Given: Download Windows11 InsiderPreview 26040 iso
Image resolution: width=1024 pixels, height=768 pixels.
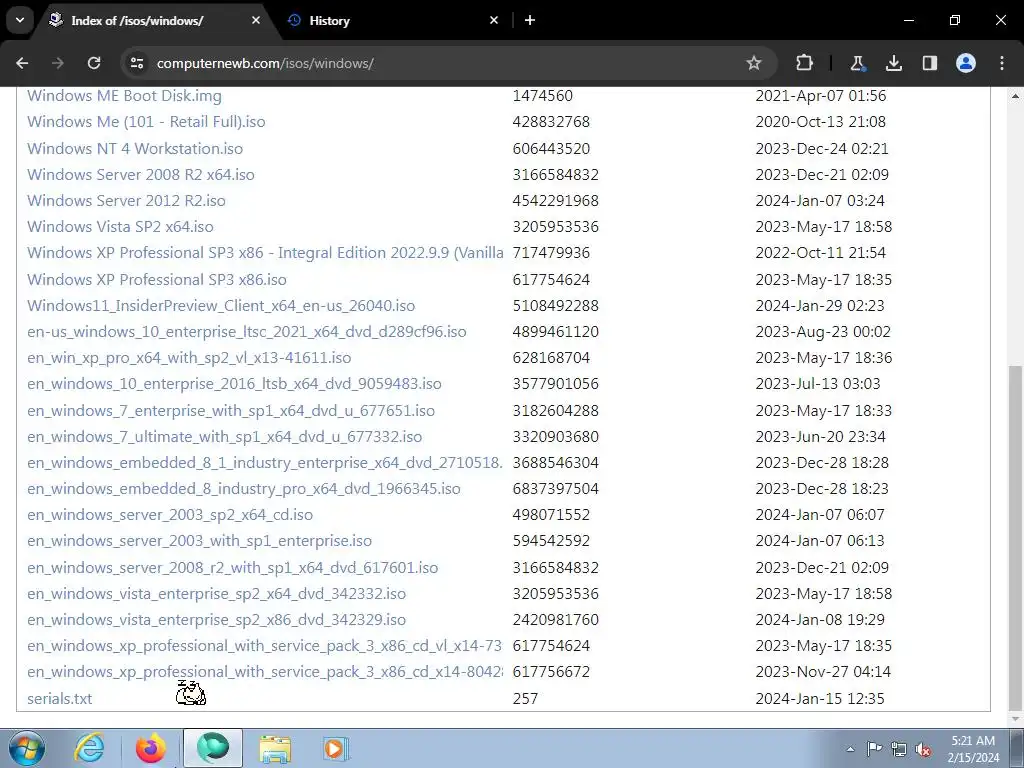Looking at the screenshot, I should (221, 306).
